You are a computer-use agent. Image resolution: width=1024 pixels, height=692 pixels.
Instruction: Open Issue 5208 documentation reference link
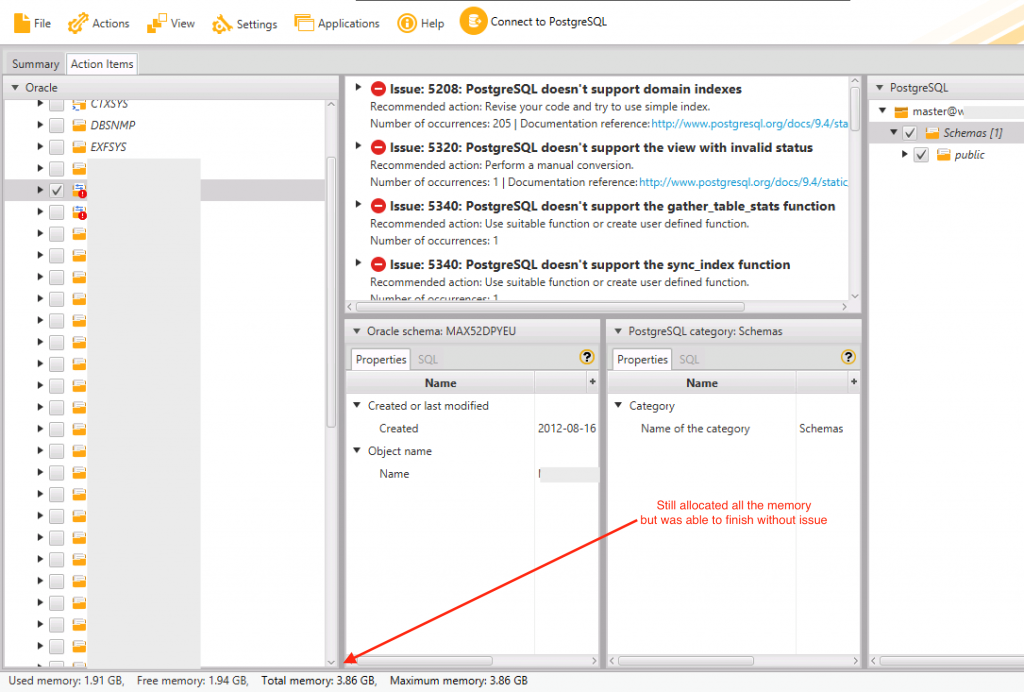click(749, 123)
